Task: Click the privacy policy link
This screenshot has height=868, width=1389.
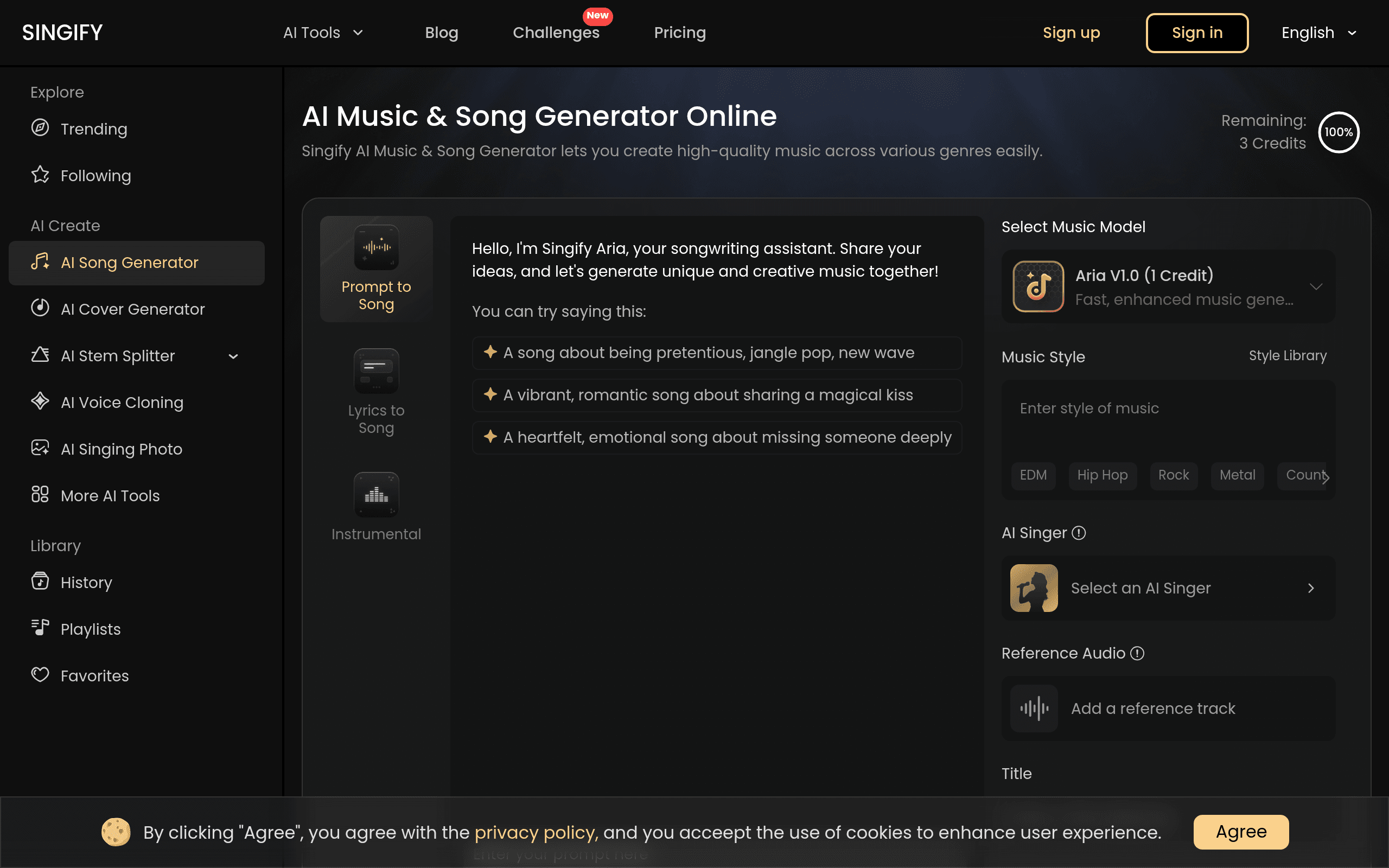Action: click(x=536, y=832)
